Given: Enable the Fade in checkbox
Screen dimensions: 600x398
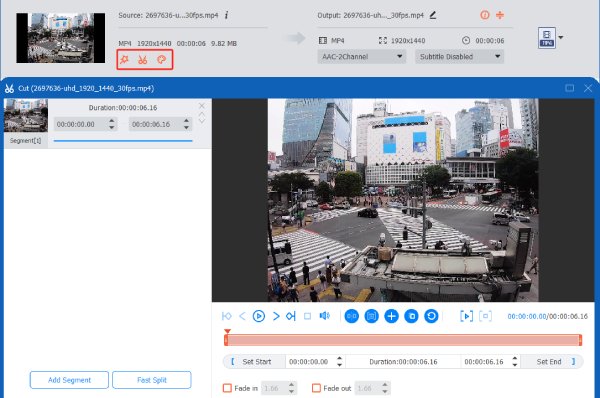Looking at the screenshot, I should click(x=227, y=388).
